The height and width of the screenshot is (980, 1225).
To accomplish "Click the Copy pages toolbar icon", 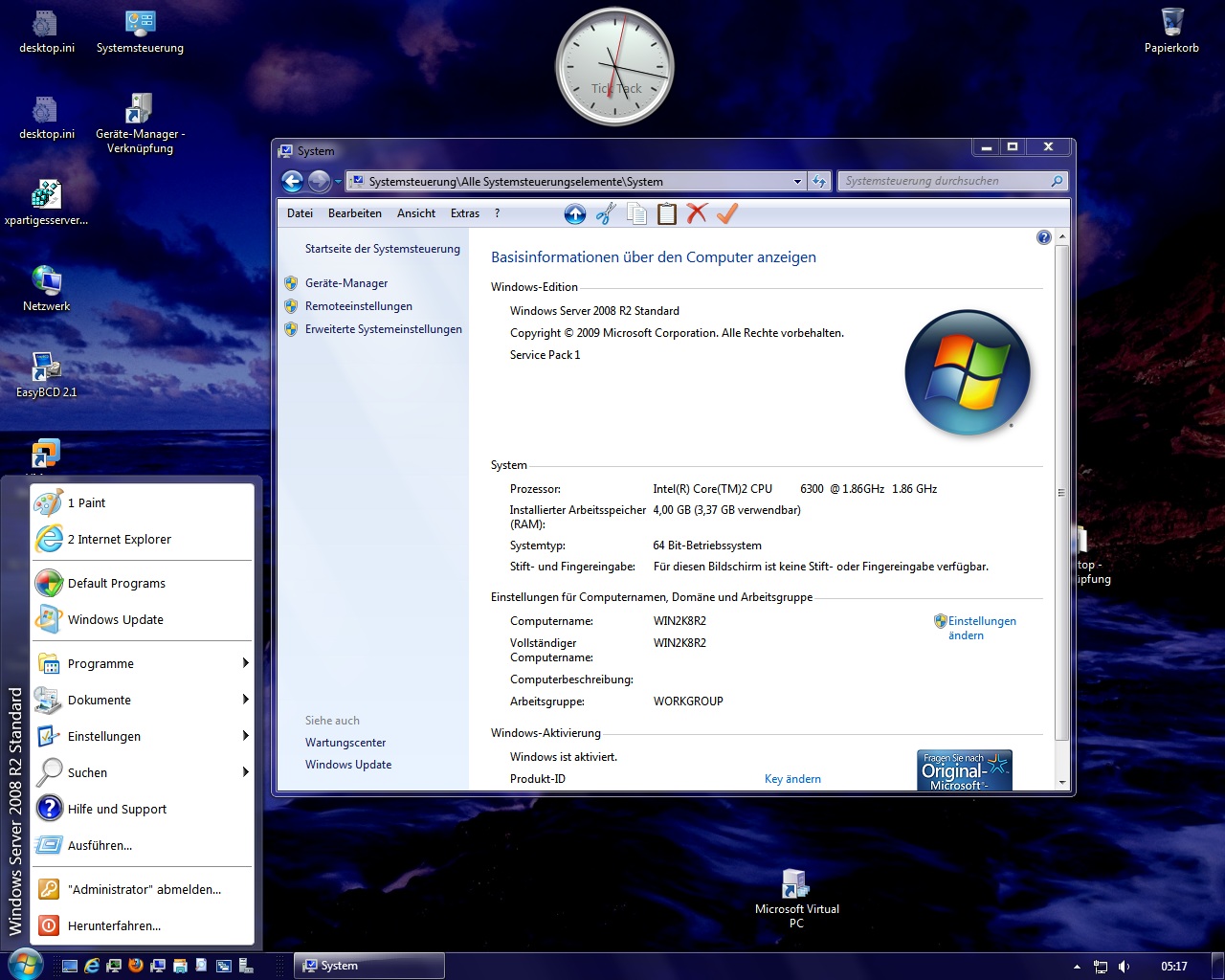I will click(x=636, y=213).
